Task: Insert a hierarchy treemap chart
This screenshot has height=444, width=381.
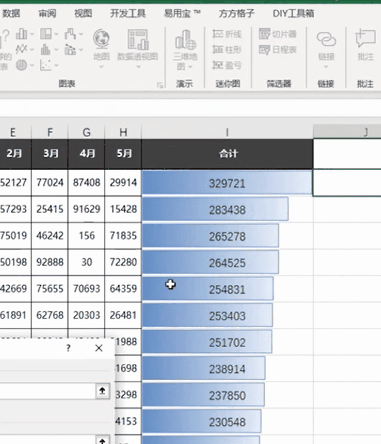Action: coord(46,34)
